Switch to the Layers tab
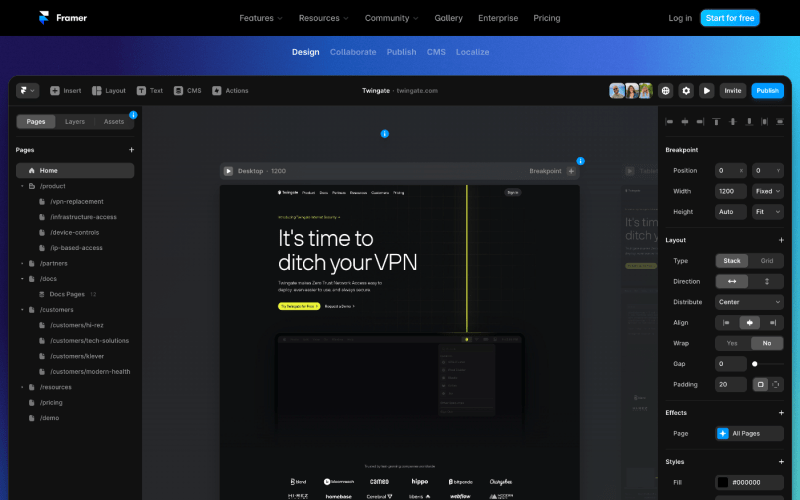The image size is (800, 500). [x=74, y=121]
